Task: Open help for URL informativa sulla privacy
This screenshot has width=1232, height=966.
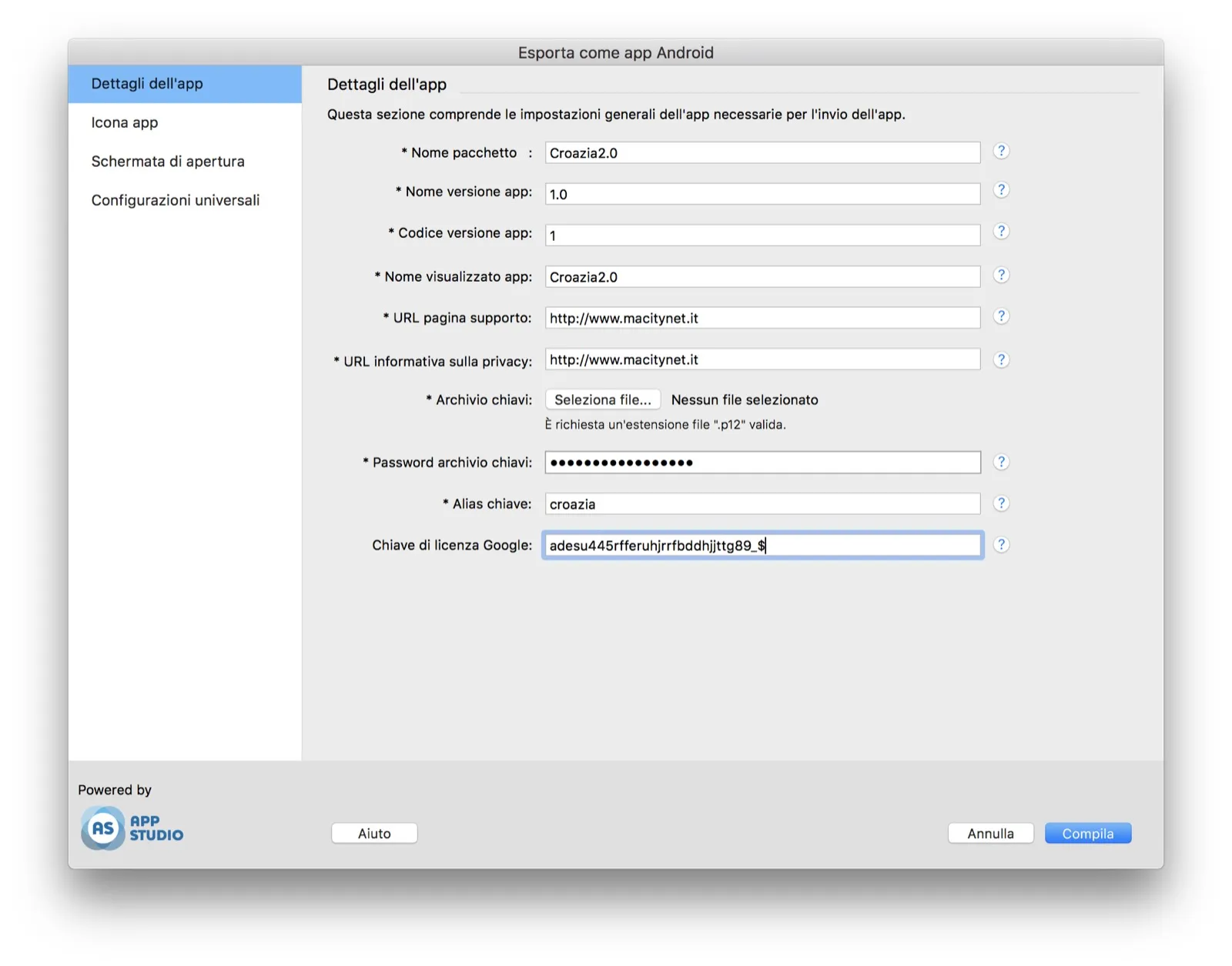Action: 1000,359
